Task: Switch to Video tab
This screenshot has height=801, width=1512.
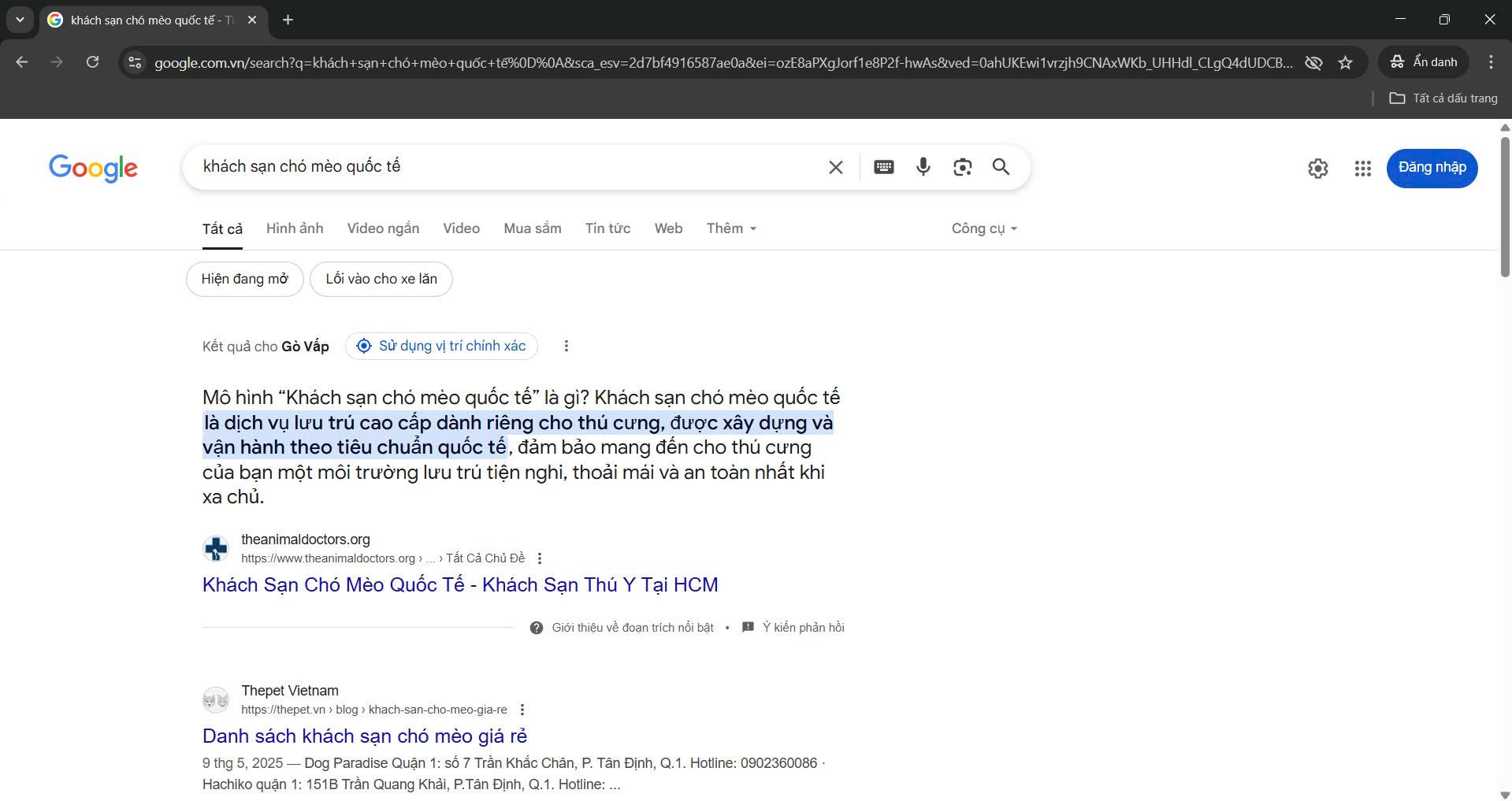Action: pos(462,228)
